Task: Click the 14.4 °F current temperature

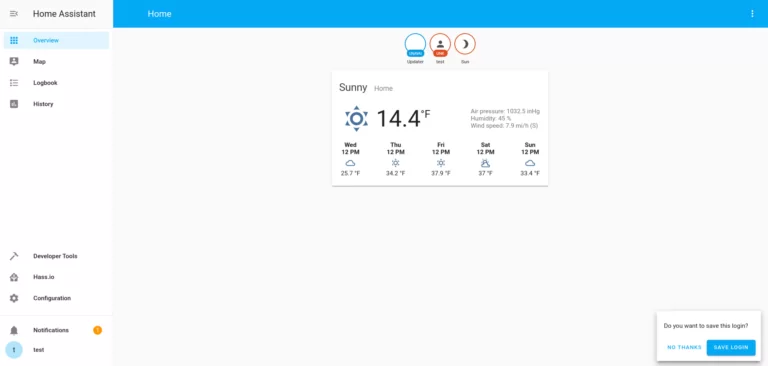Action: [403, 119]
